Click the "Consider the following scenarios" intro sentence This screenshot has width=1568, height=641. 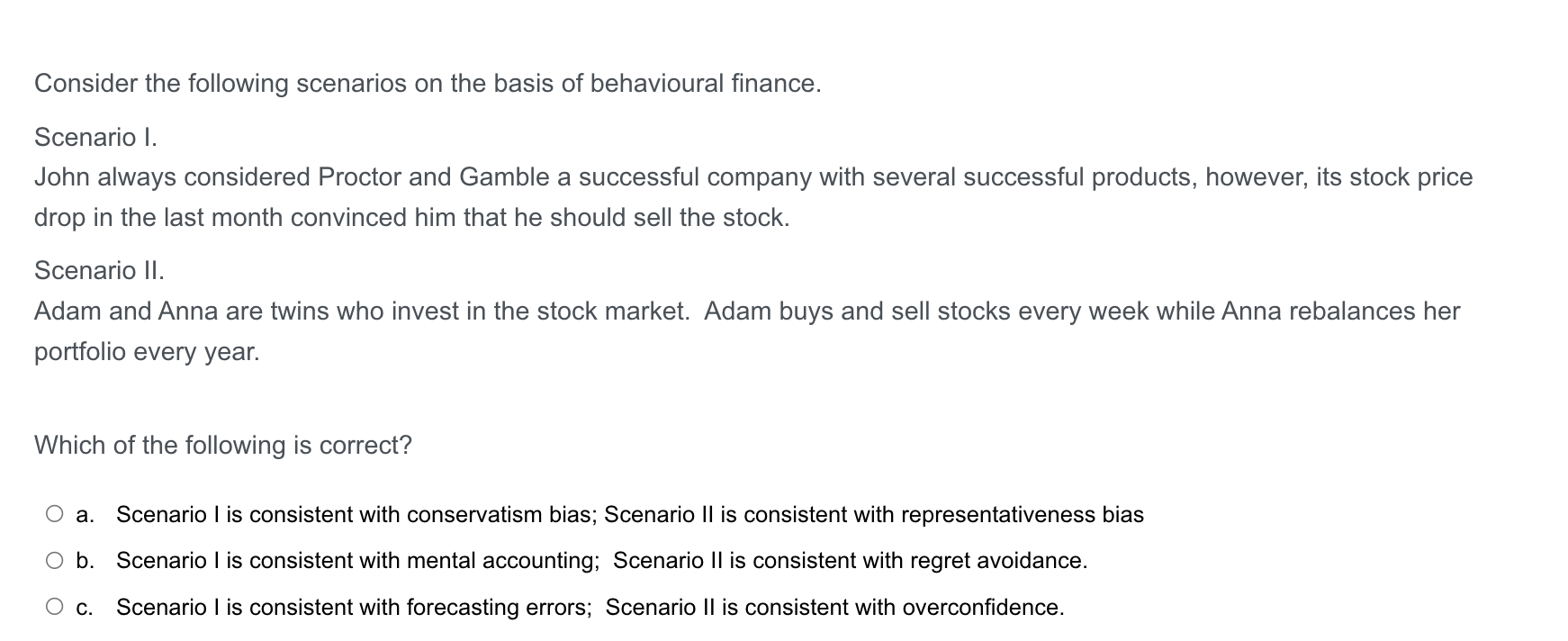[428, 84]
